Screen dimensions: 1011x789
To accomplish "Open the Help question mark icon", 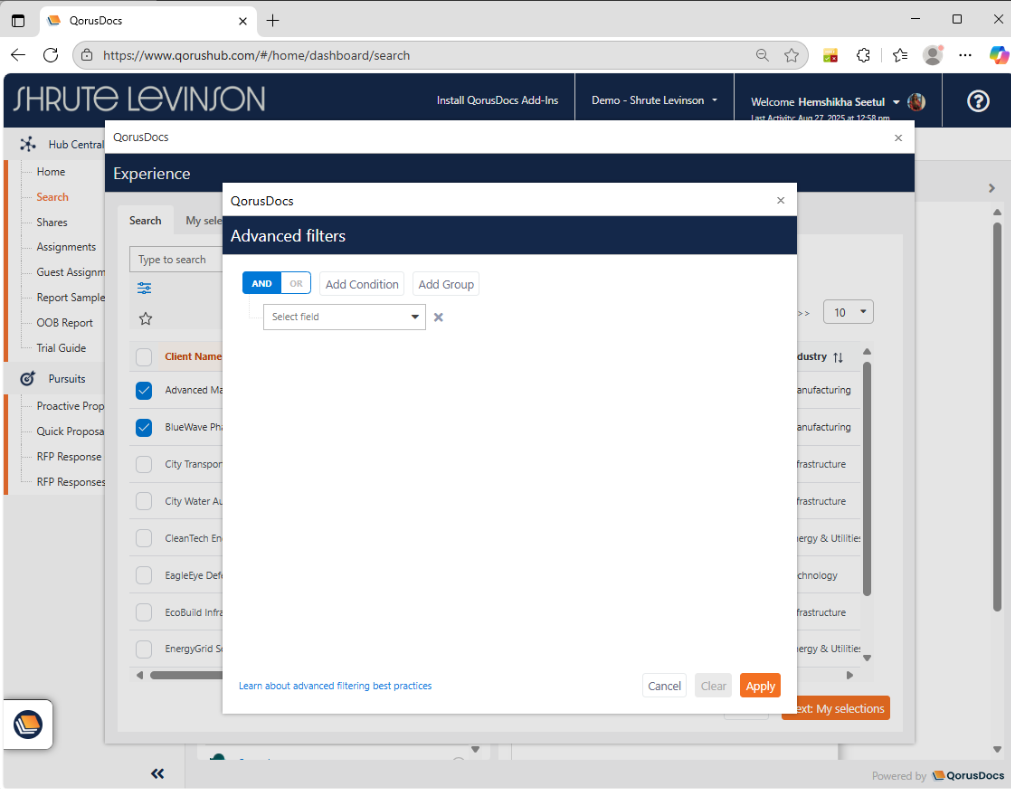I will (x=977, y=101).
